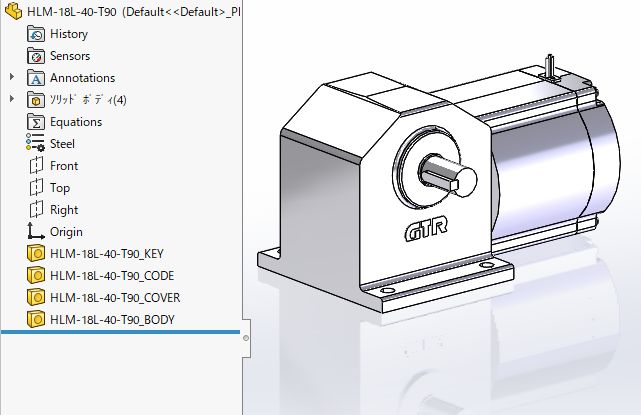Image resolution: width=641 pixels, height=415 pixels.
Task: Click the Front plane icon
Action: click(x=36, y=166)
